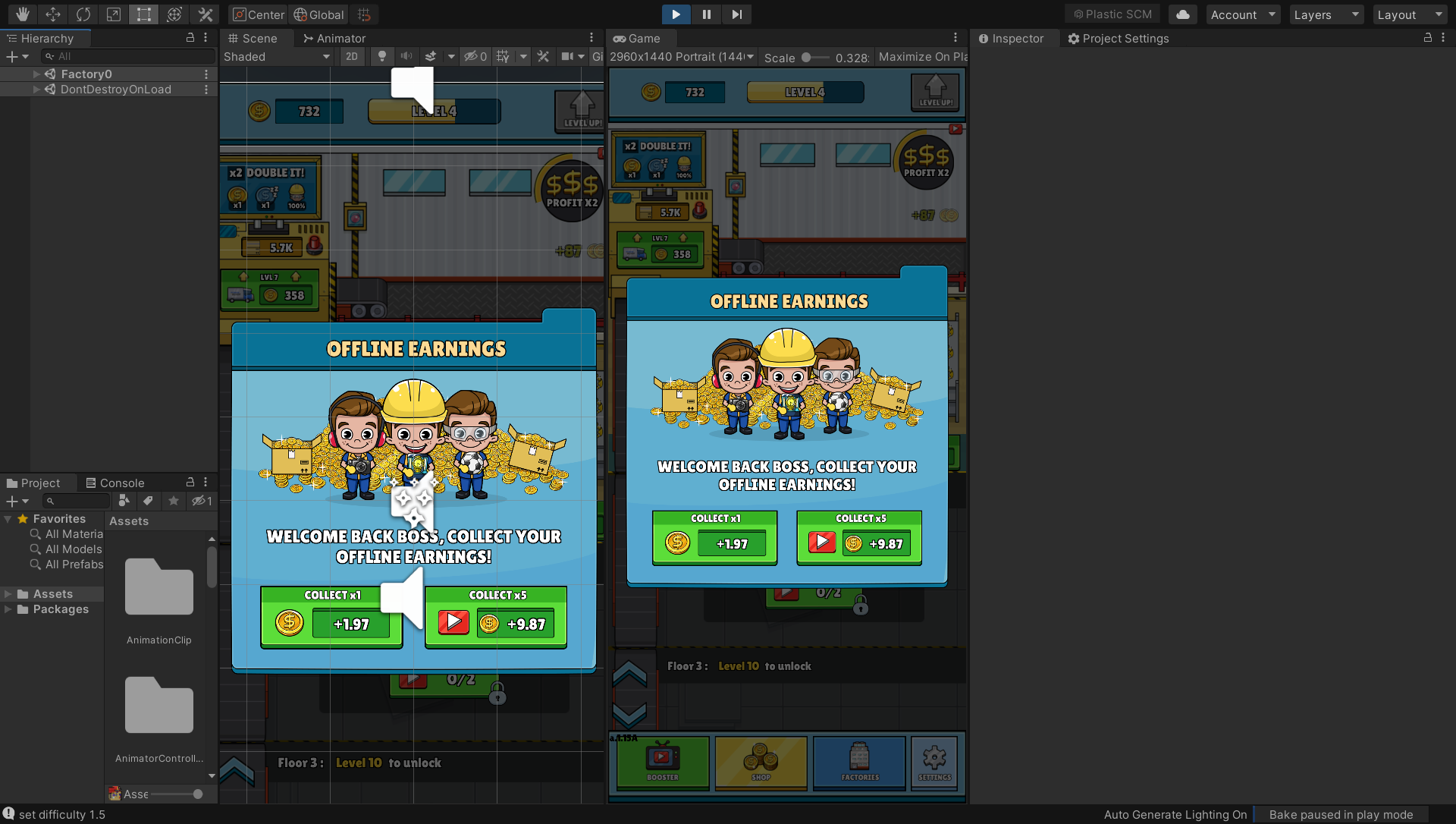Click the Hierarchy search field
1456x824 pixels.
pyautogui.click(x=127, y=55)
